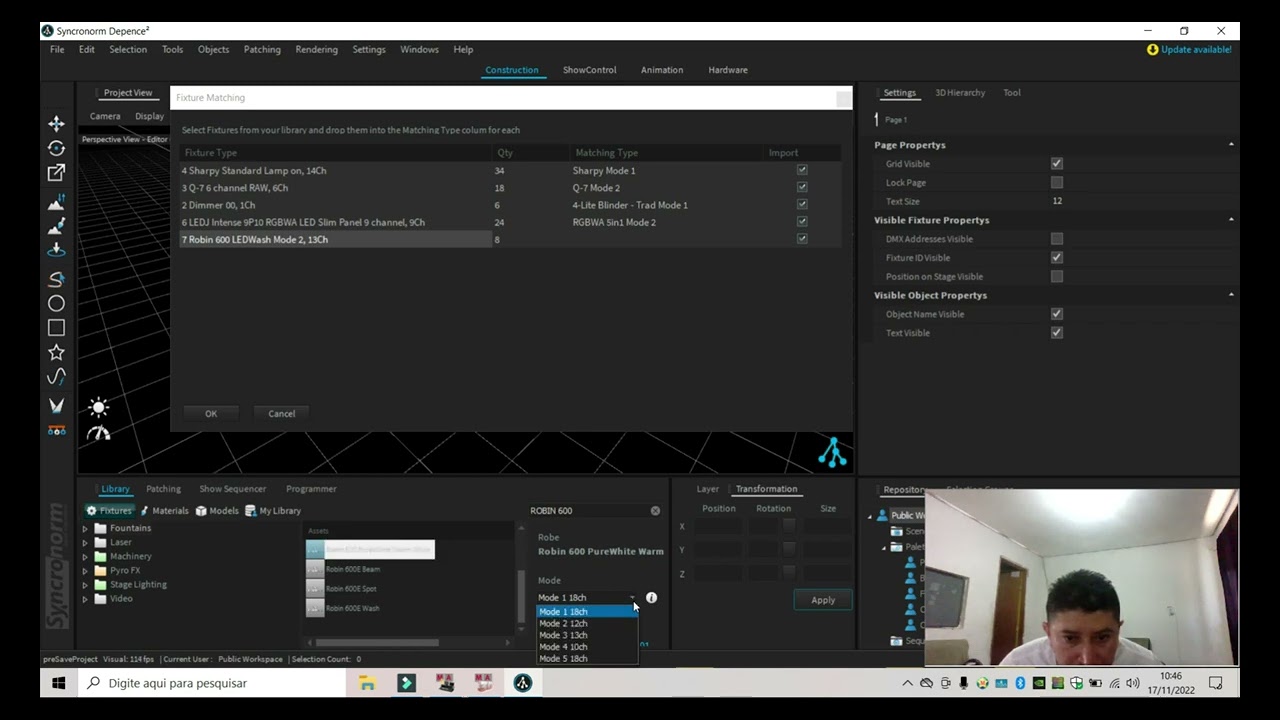
Task: Expand the Machinery folder
Action: (85, 556)
